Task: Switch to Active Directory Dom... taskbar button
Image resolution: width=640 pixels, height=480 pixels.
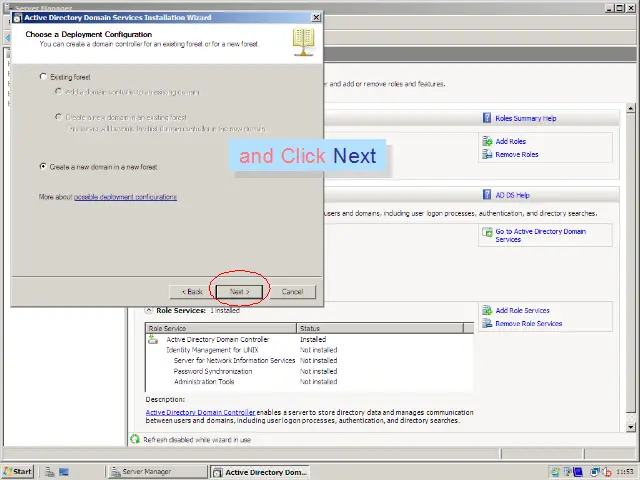Action: (260, 472)
